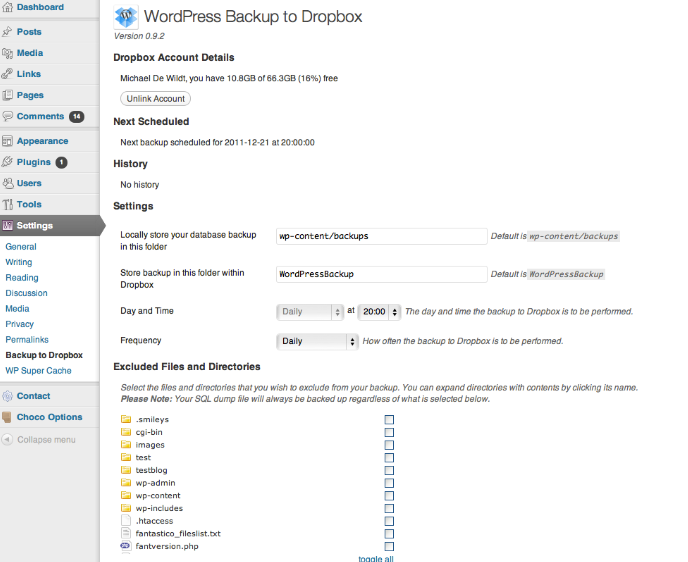This screenshot has height=562, width=688.
Task: Click the .htaccess file icon
Action: (126, 521)
